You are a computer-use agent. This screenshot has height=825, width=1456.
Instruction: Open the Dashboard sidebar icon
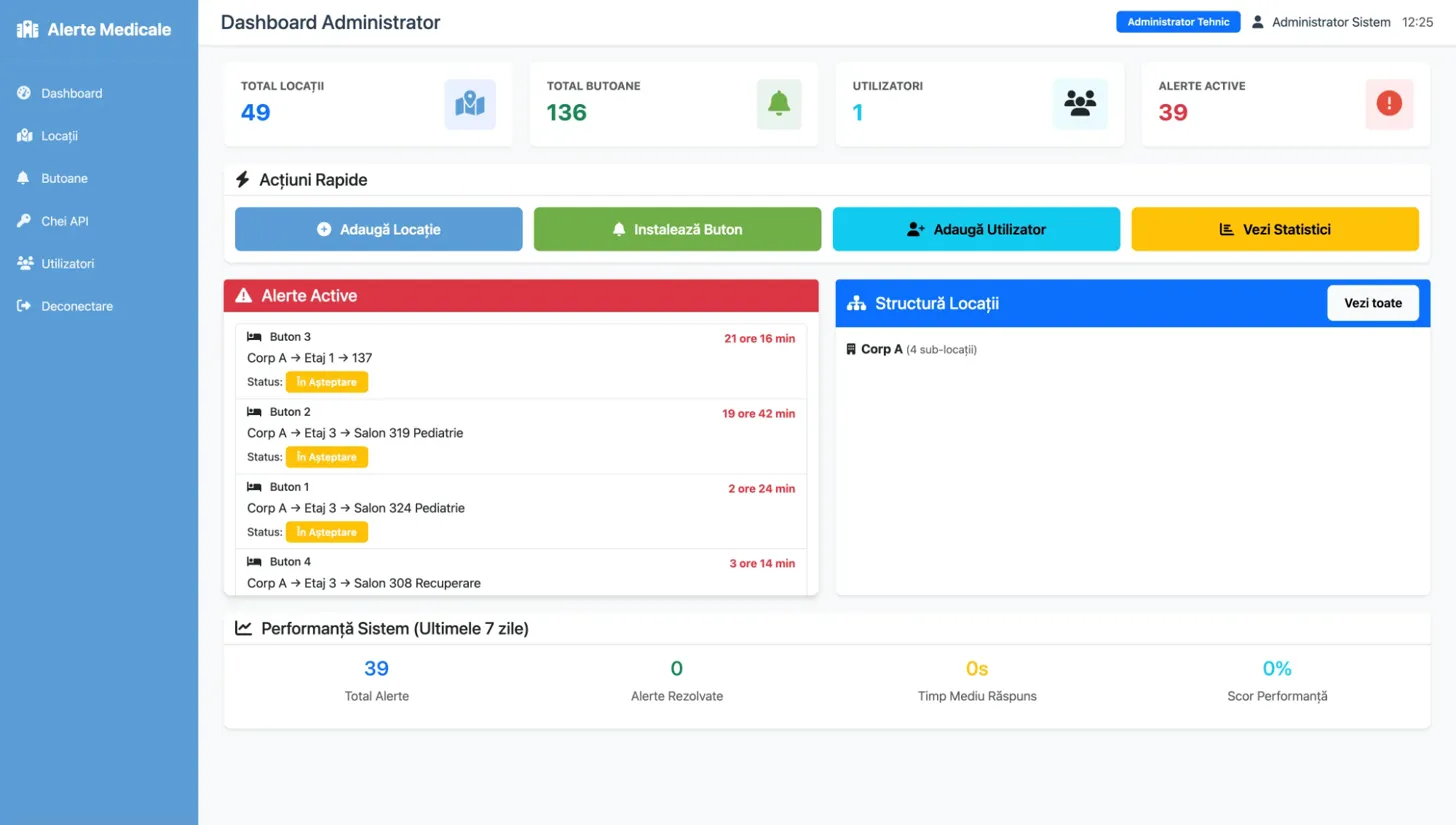click(x=24, y=93)
